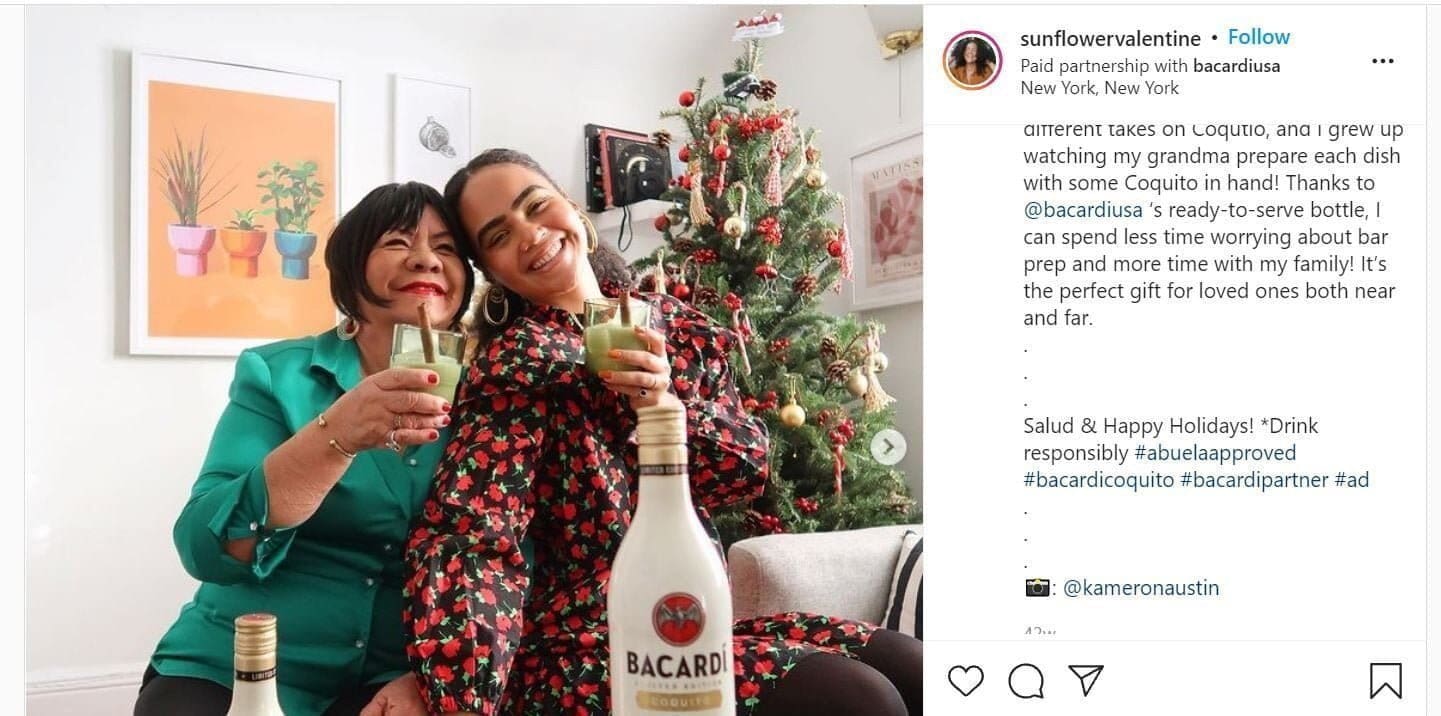Viewport: 1441px width, 716px height.
Task: Open the post options three-dot menu
Action: [x=1382, y=60]
